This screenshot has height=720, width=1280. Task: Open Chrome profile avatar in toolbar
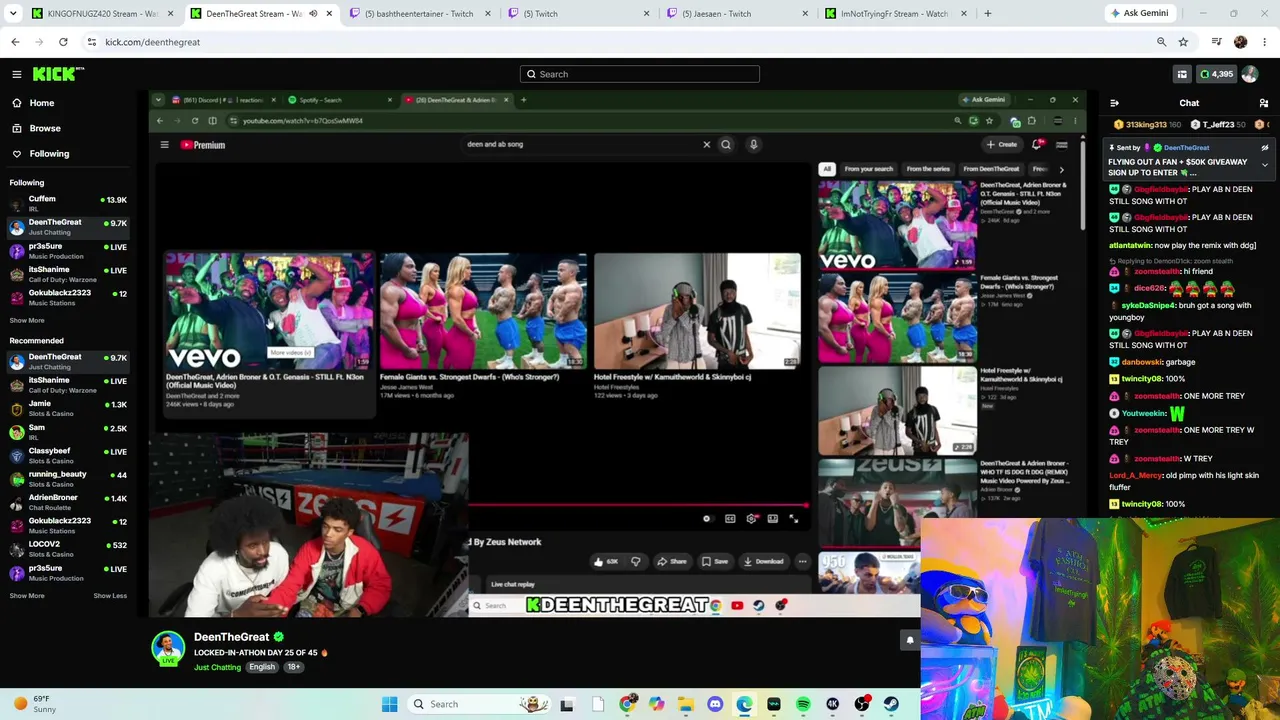[x=1241, y=42]
